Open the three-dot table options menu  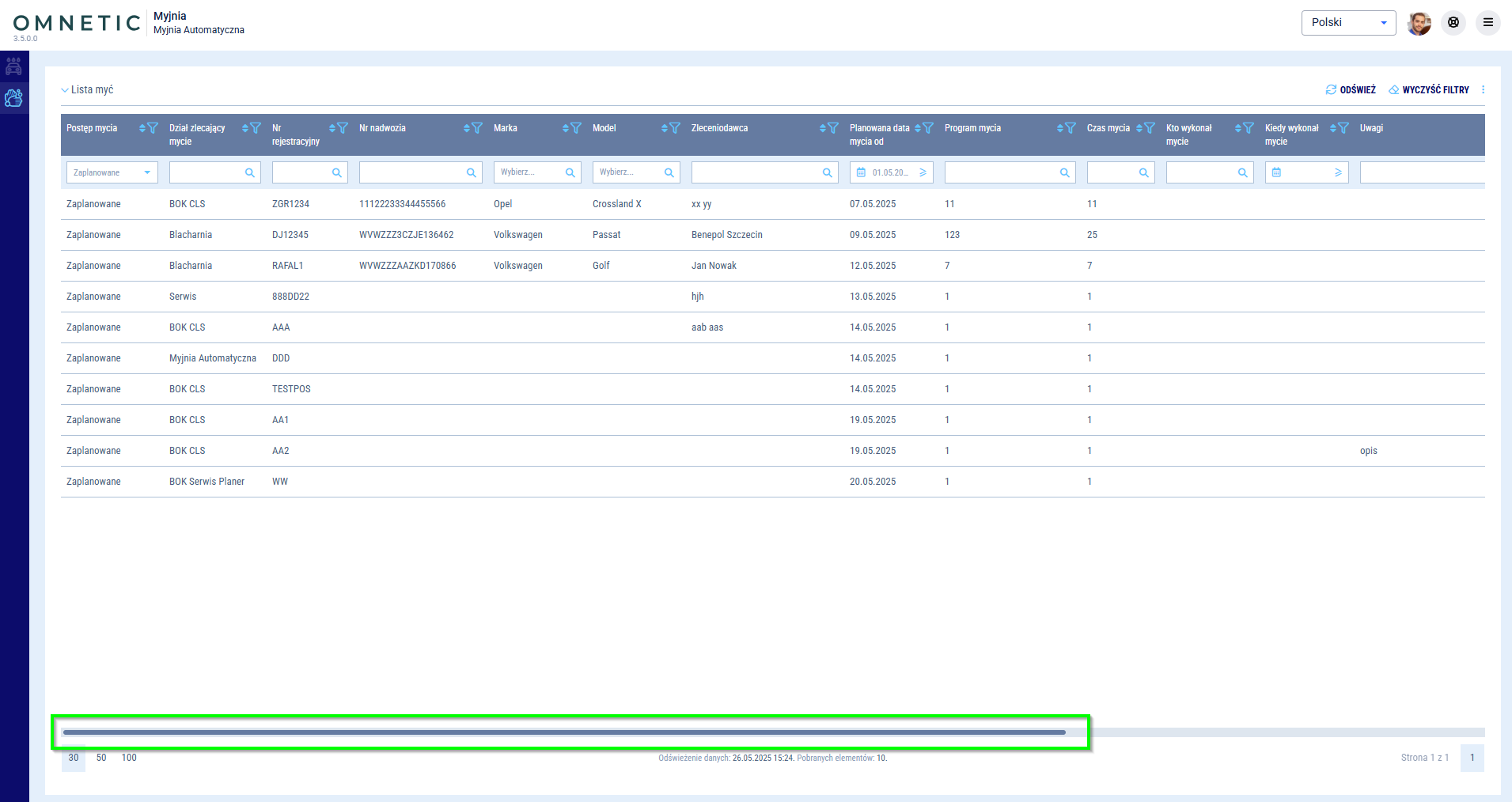[1483, 90]
